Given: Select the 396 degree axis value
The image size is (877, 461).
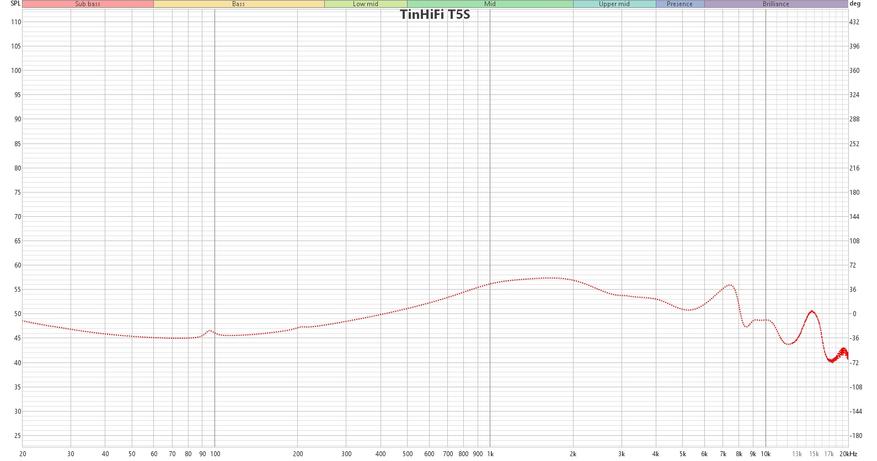Looking at the screenshot, I should (x=855, y=46).
